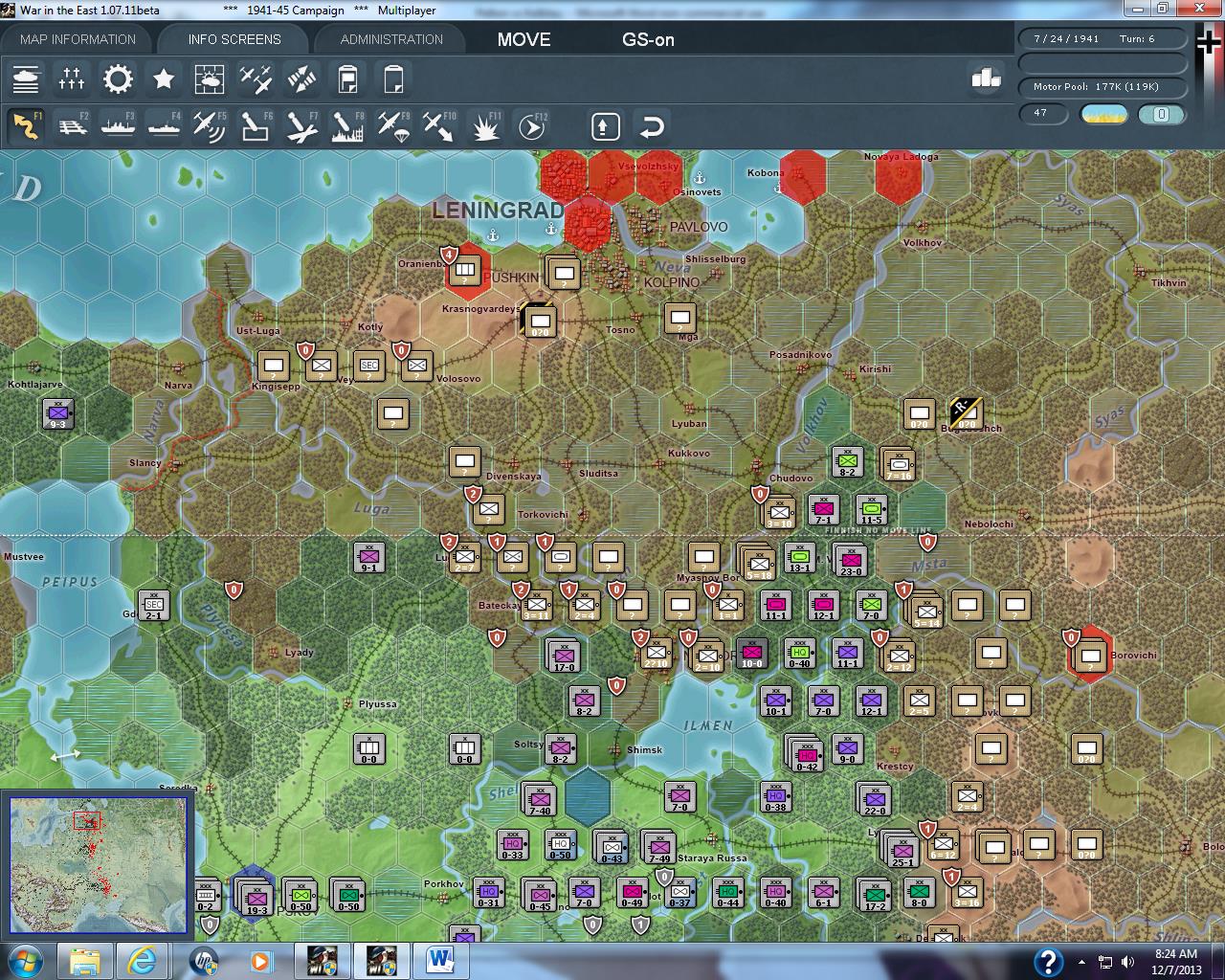This screenshot has width=1225, height=980.
Task: Open the Administration tab
Action: click(x=391, y=39)
